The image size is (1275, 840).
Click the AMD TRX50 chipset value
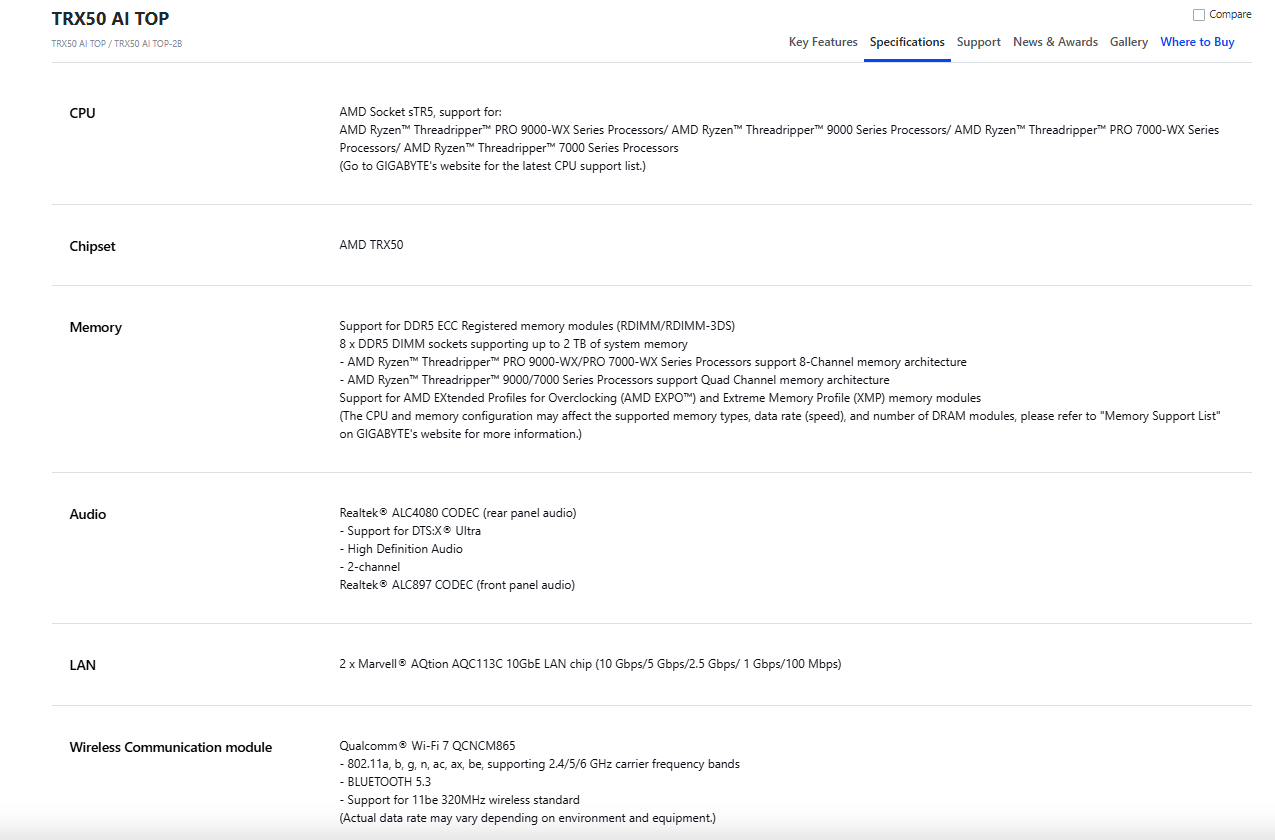click(x=371, y=245)
